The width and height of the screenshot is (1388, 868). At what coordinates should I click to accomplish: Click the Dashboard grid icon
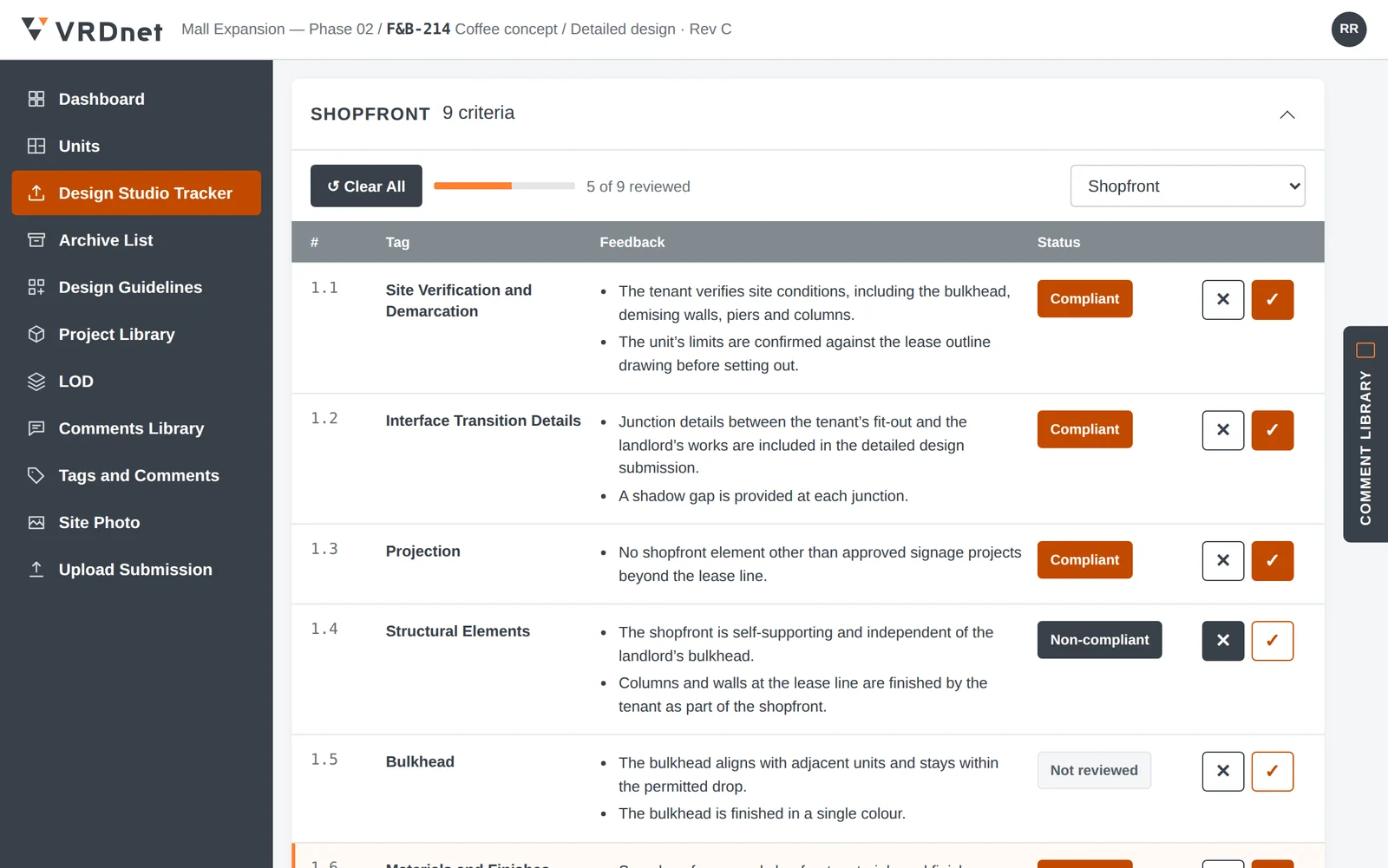36,99
